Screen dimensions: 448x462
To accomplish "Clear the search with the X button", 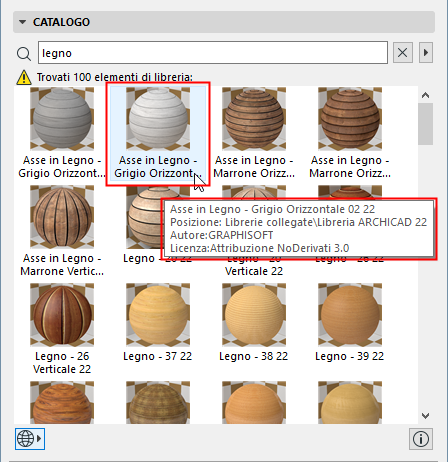I will pyautogui.click(x=403, y=52).
